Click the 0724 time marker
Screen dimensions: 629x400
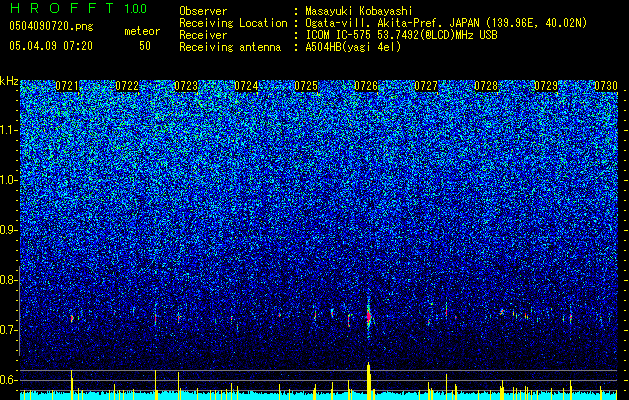coord(246,86)
